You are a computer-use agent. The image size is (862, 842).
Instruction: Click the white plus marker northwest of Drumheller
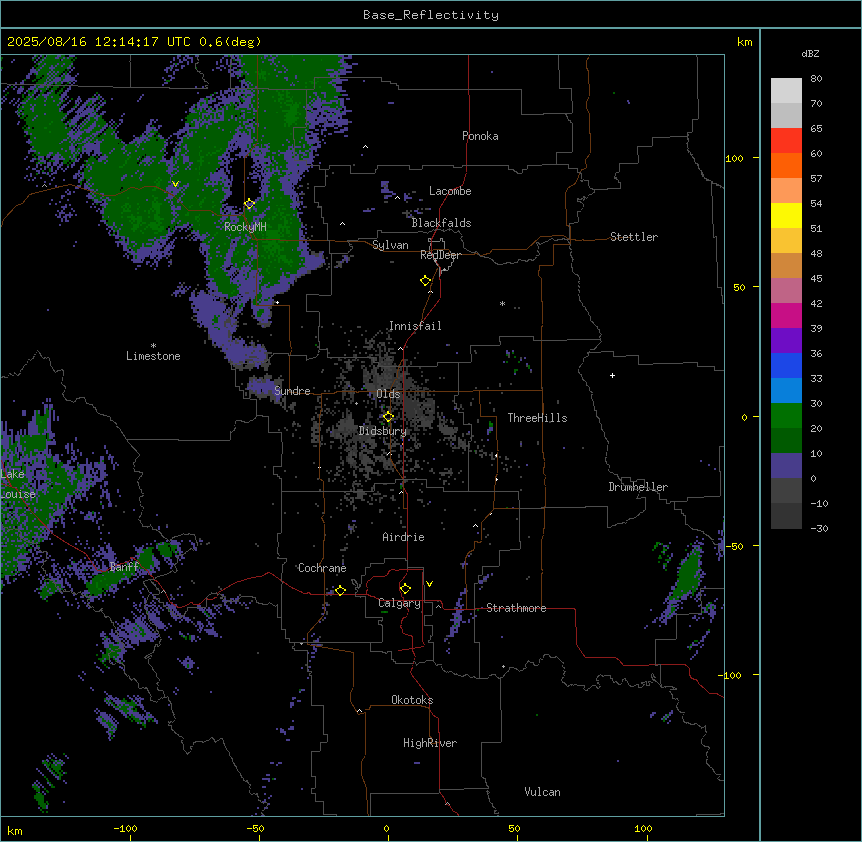click(x=612, y=375)
